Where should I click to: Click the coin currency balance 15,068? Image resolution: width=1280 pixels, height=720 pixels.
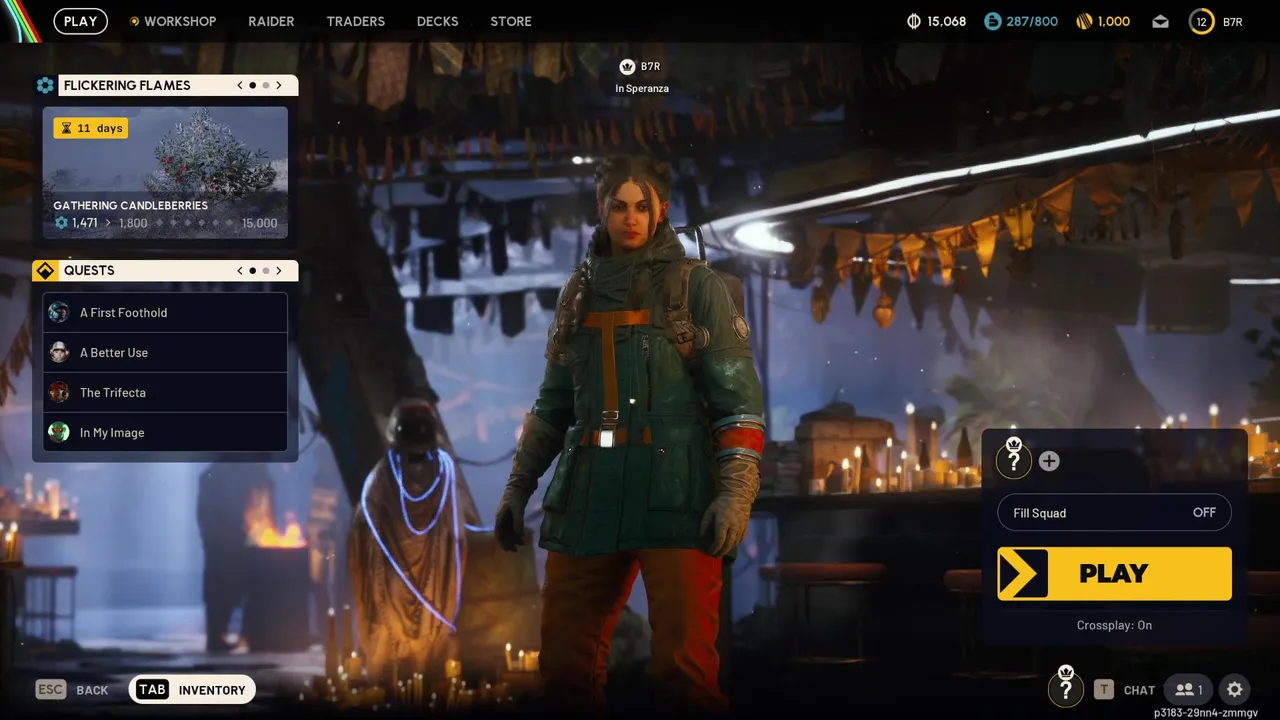[936, 21]
